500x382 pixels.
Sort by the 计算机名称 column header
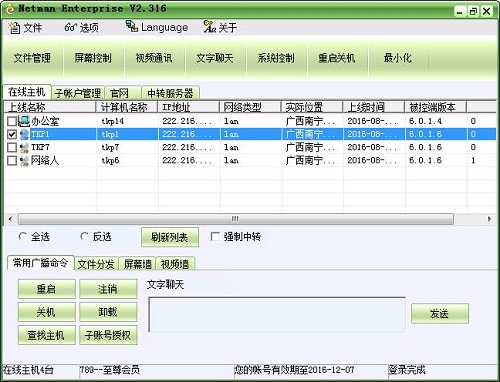point(127,107)
